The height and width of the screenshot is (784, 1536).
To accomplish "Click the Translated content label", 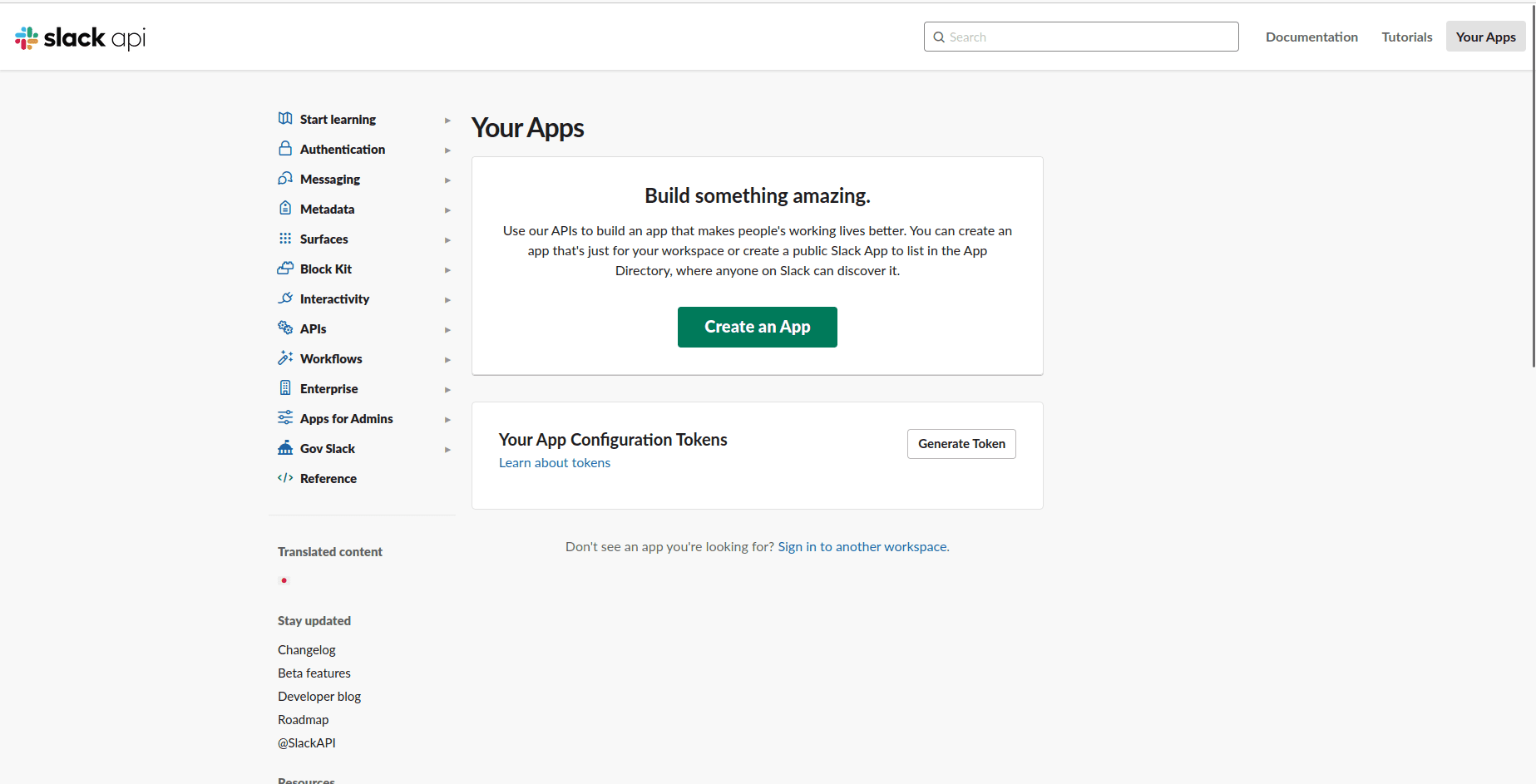I will 330,552.
